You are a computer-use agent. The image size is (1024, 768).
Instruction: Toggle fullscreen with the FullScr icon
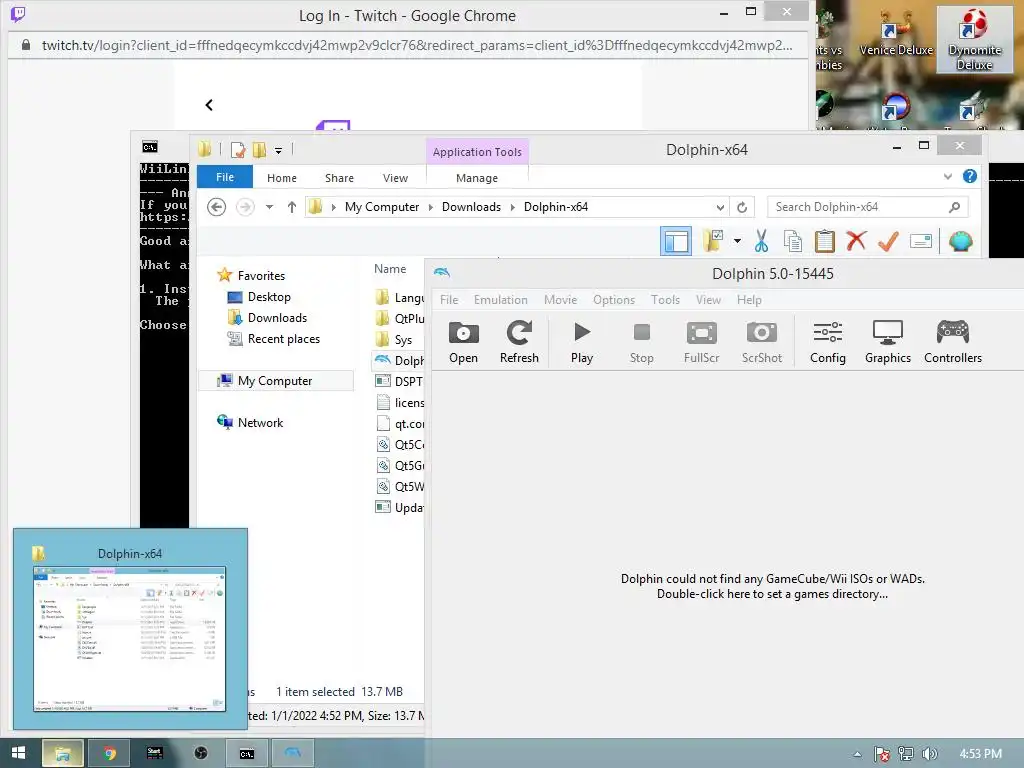tap(701, 342)
